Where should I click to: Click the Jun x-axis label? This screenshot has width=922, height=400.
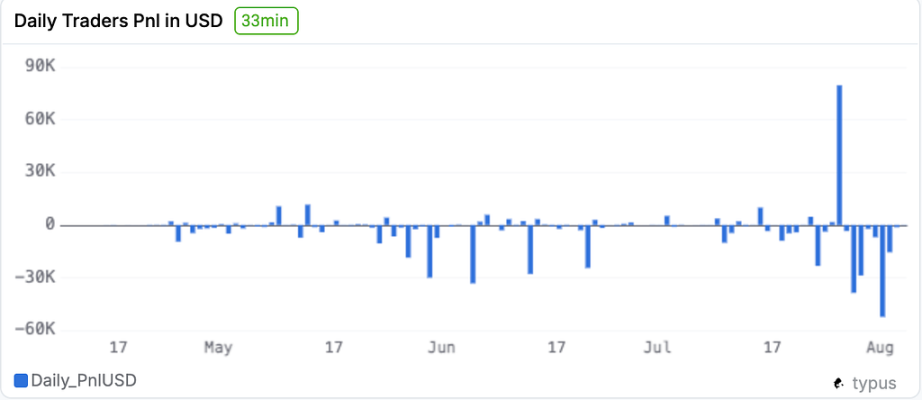(441, 348)
